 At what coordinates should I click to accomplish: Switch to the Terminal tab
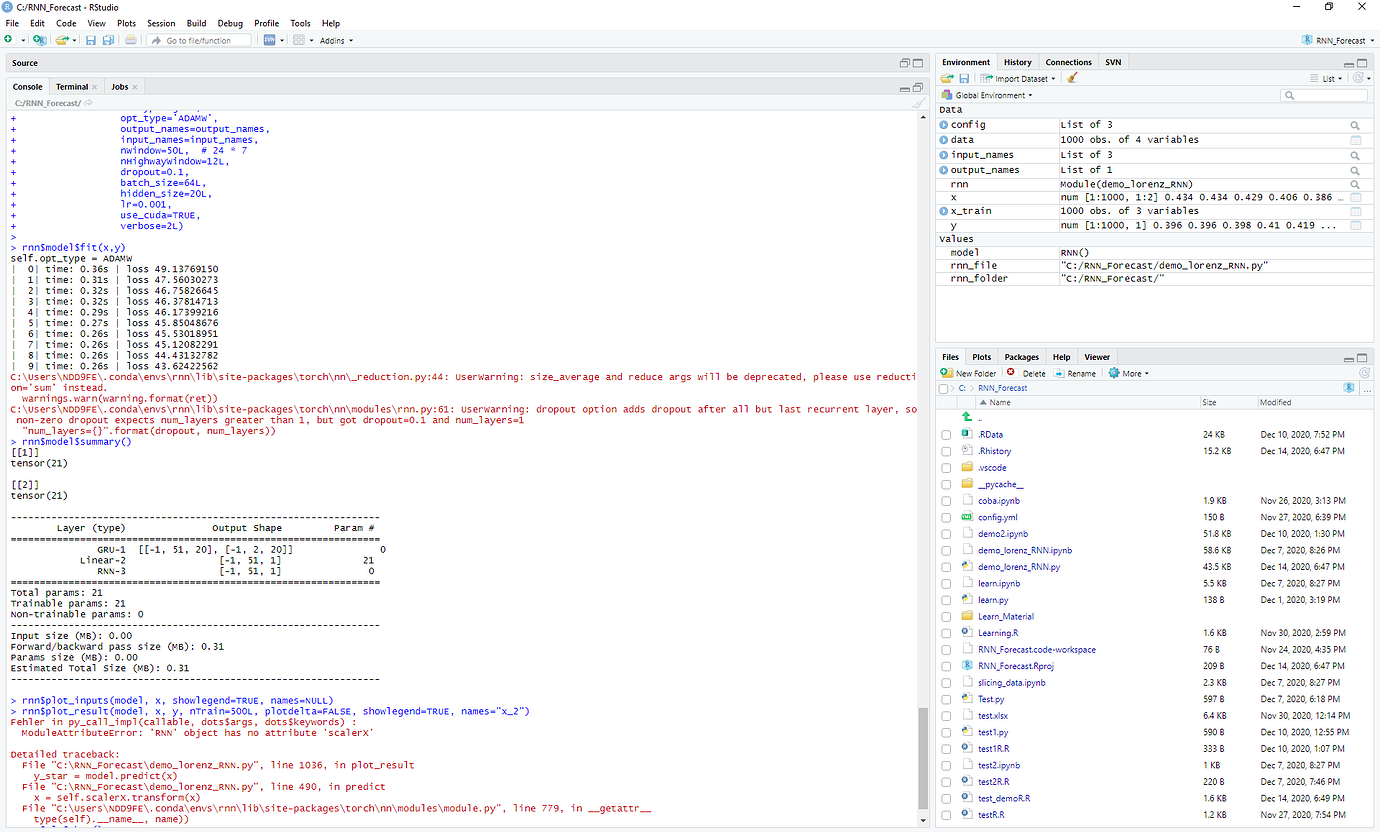click(72, 86)
